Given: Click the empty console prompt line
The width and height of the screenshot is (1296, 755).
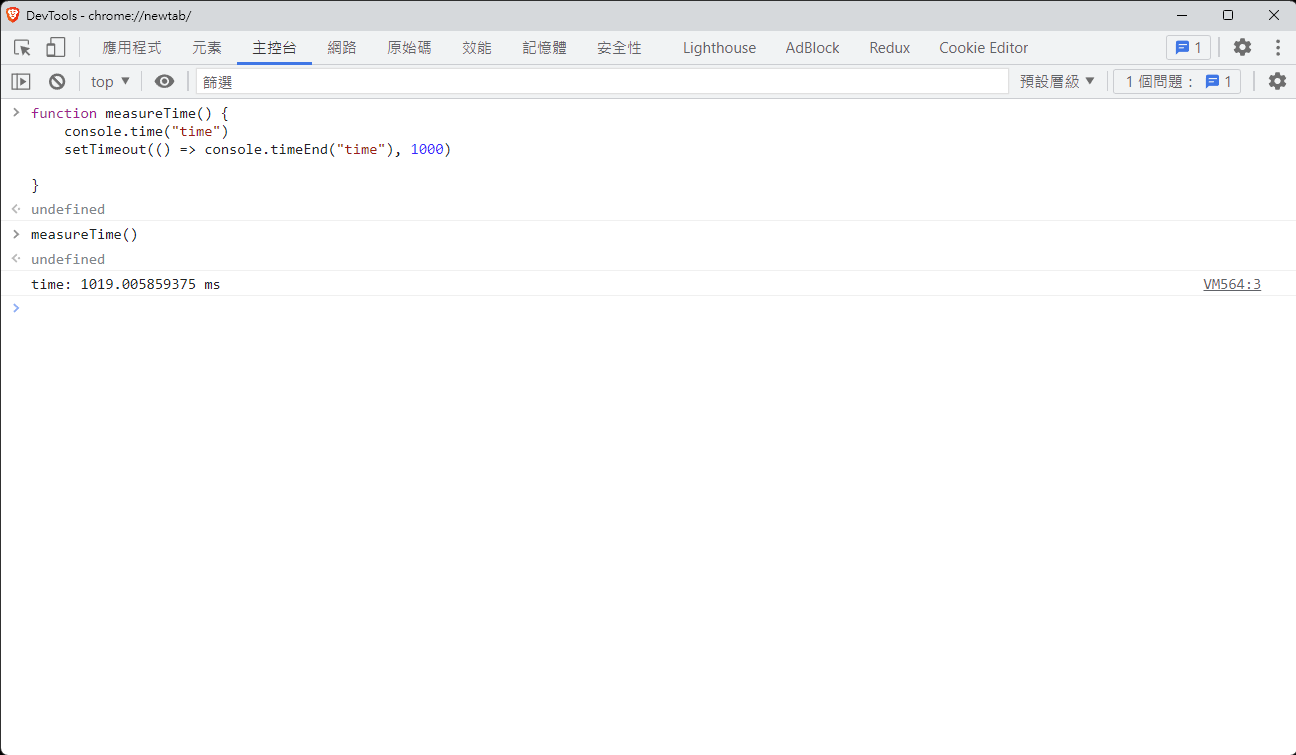Looking at the screenshot, I should point(600,308).
